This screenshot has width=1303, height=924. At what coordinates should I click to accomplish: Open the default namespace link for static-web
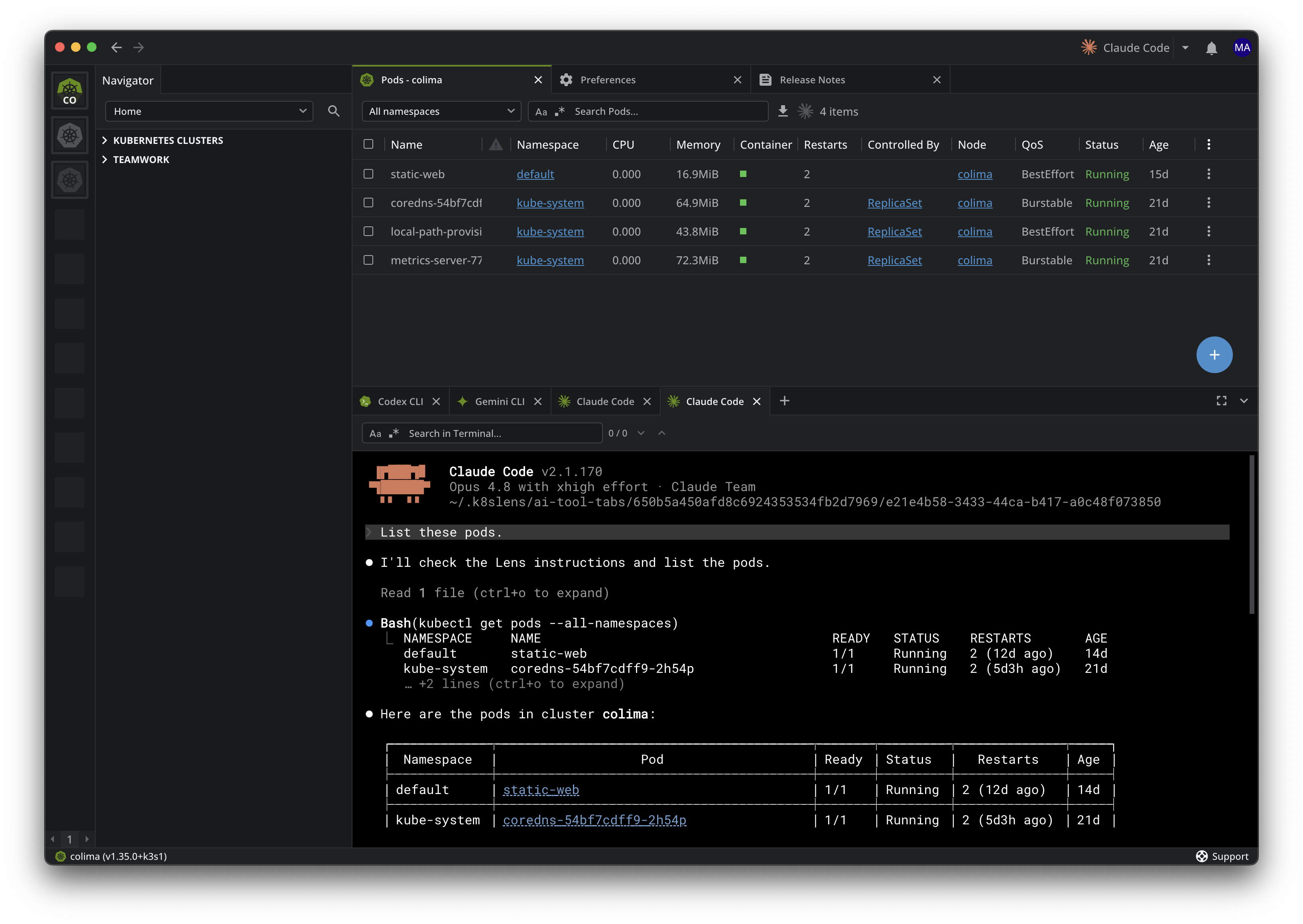click(x=535, y=174)
